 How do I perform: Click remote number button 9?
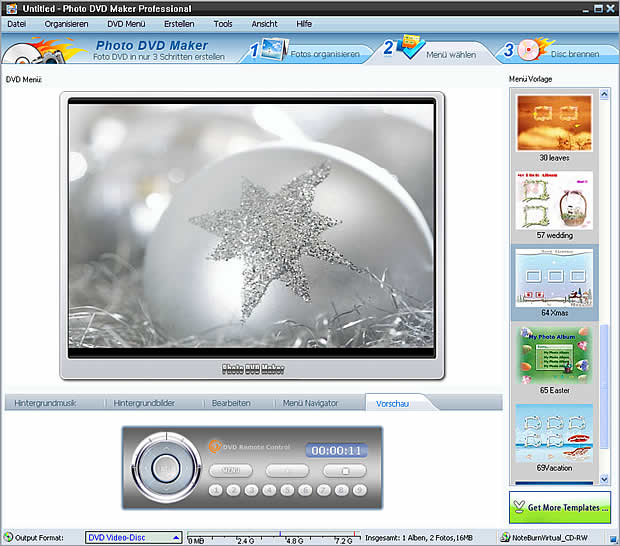359,490
